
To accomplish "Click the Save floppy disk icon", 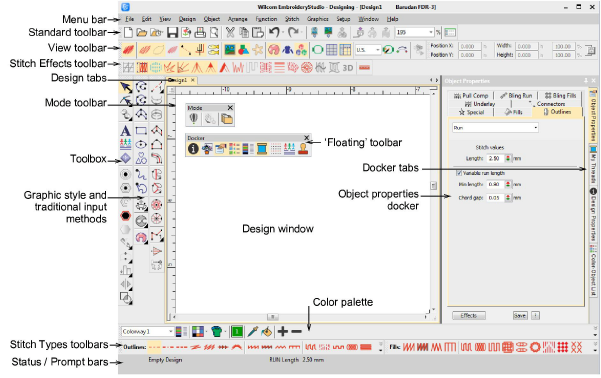I will (x=172, y=33).
